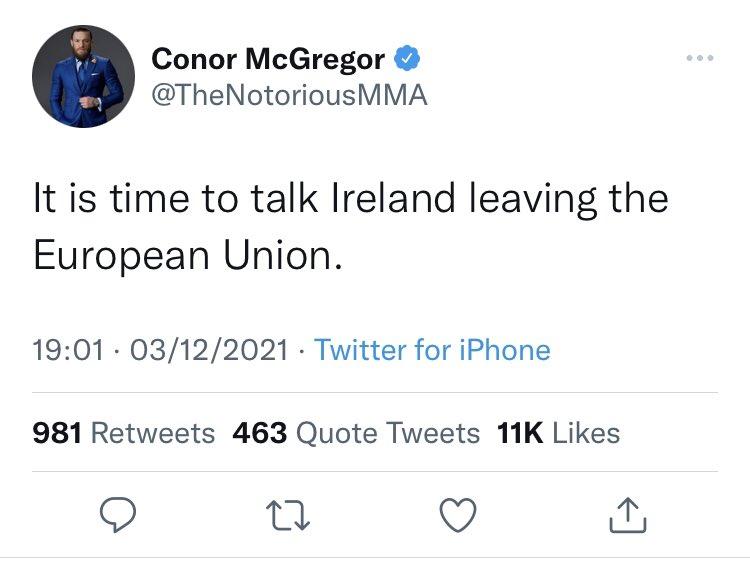
Task: Show who gave the 11K Likes
Action: point(558,433)
